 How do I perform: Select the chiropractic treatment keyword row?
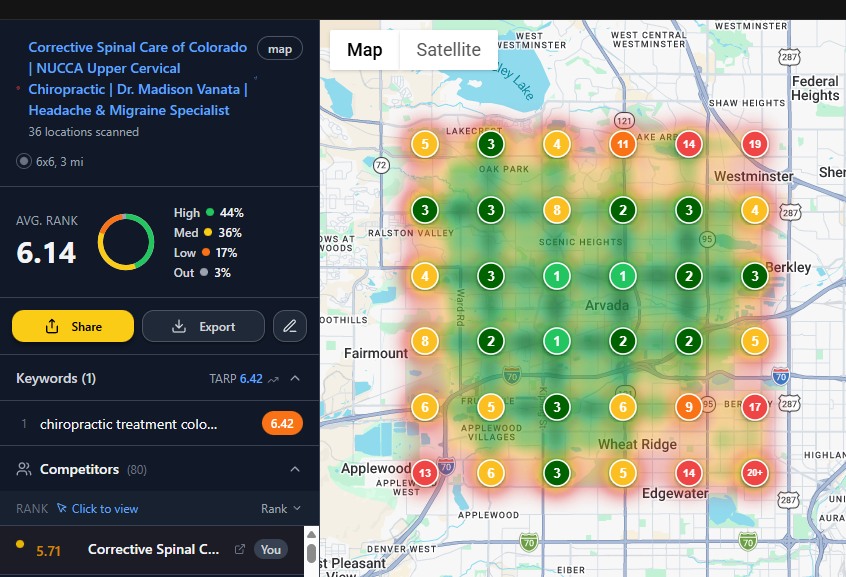point(130,424)
